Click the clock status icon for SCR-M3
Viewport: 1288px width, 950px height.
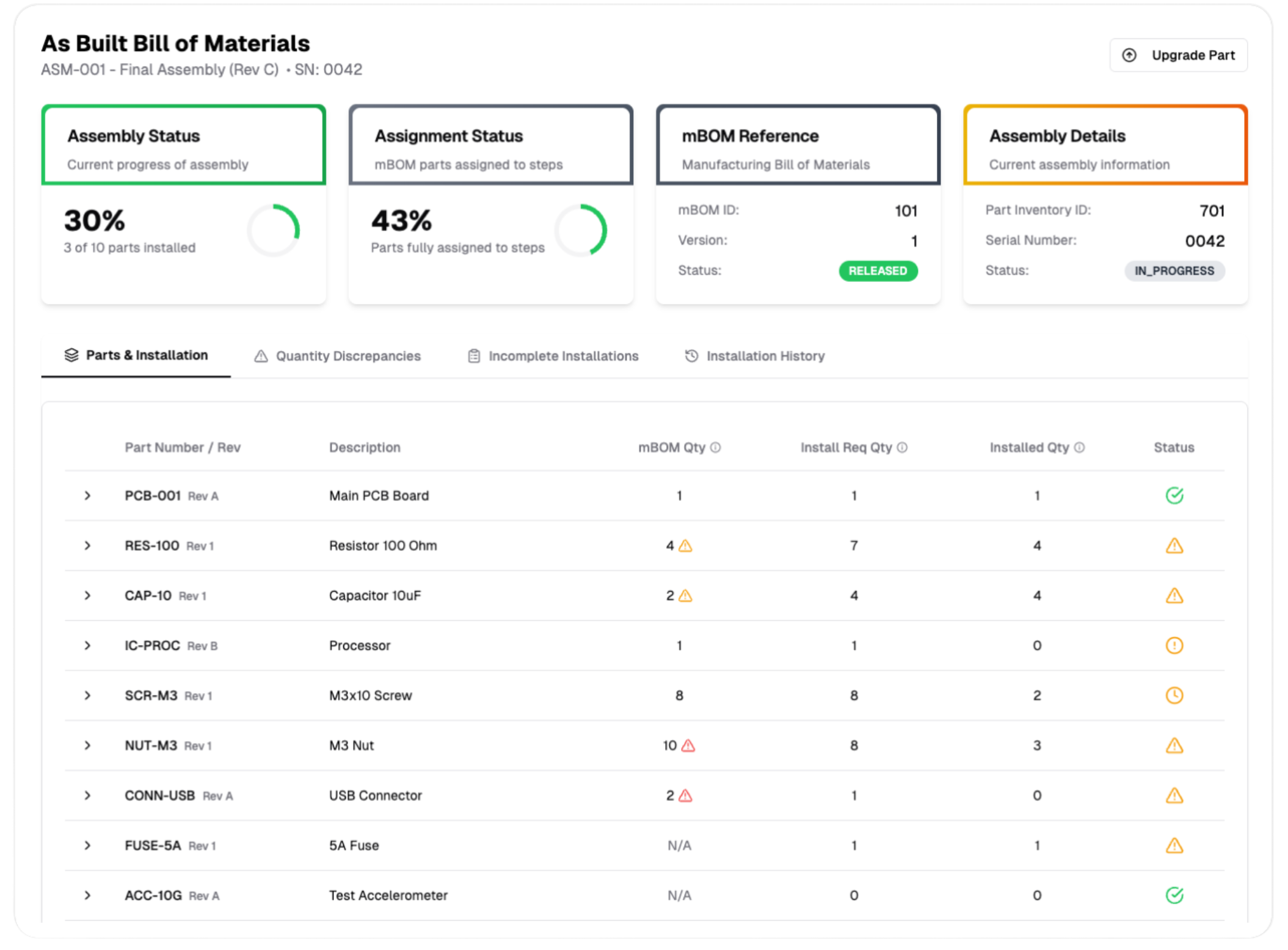pos(1174,695)
